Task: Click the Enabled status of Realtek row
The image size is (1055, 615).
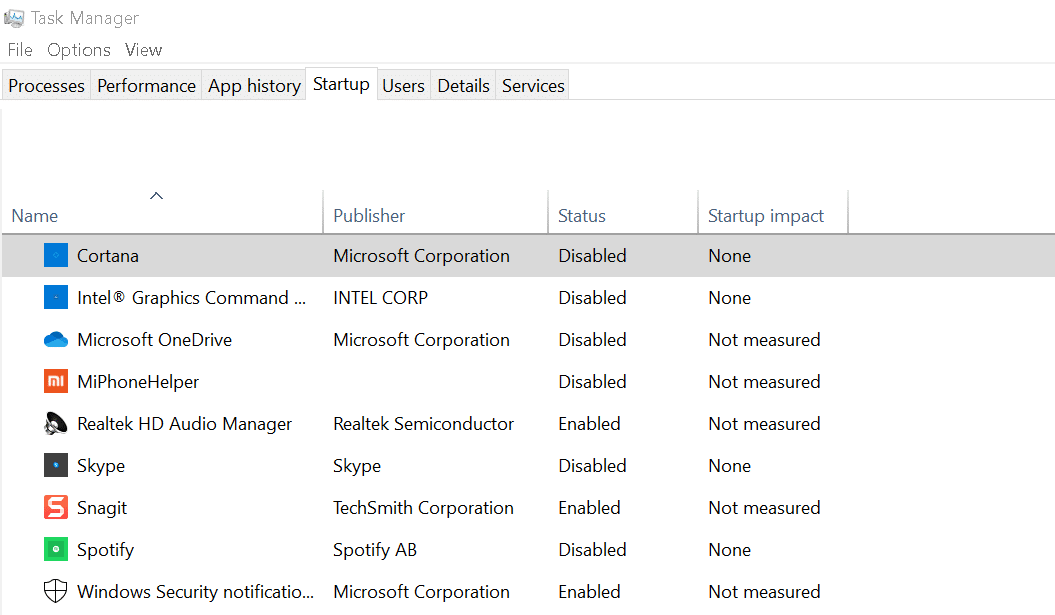Action: (x=589, y=424)
